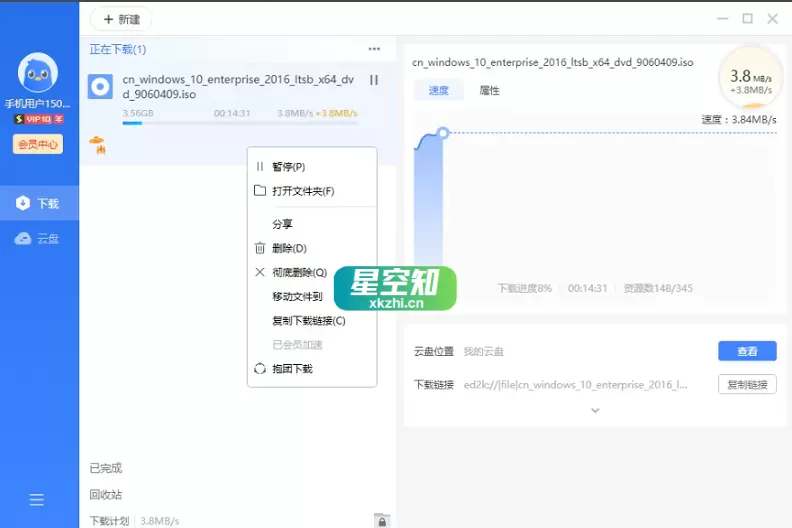The width and height of the screenshot is (792, 528).
Task: Click the 我的云盘 location text
Action: point(483,351)
